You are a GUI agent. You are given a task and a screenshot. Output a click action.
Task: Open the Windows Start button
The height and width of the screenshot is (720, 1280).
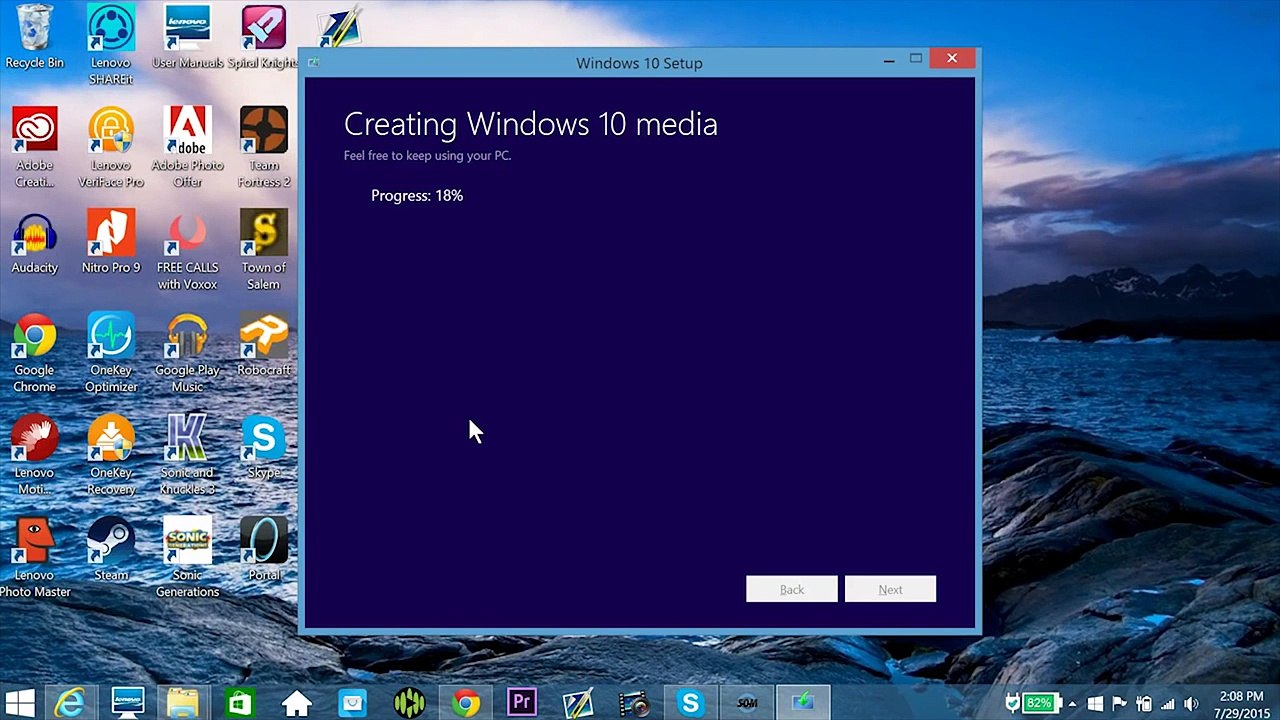tap(20, 702)
